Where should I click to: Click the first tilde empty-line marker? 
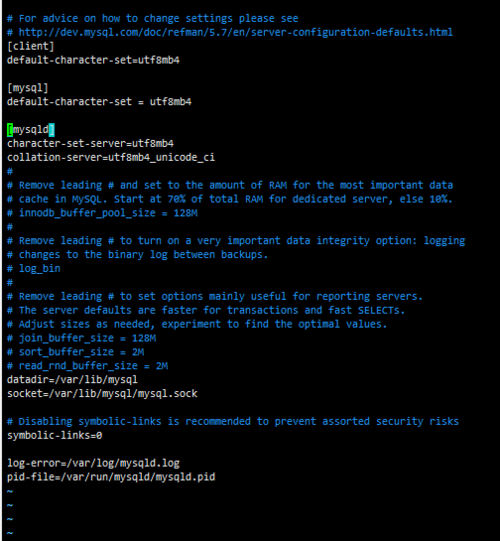click(10, 491)
